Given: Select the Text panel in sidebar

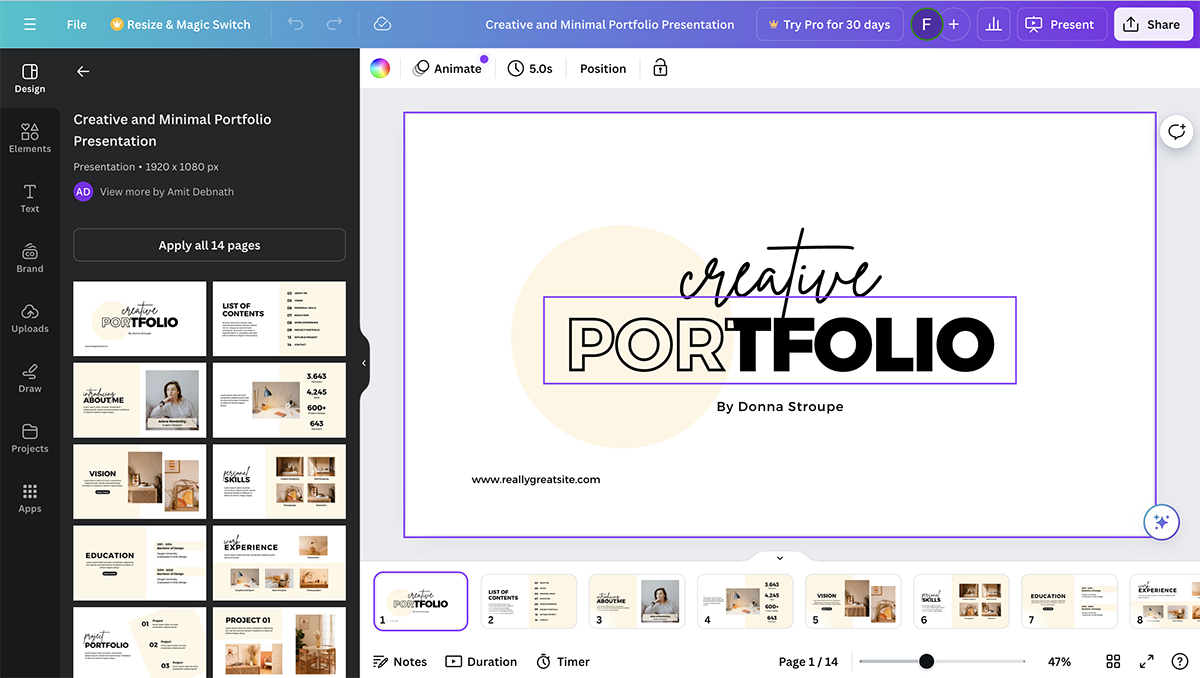Looking at the screenshot, I should tap(29, 197).
